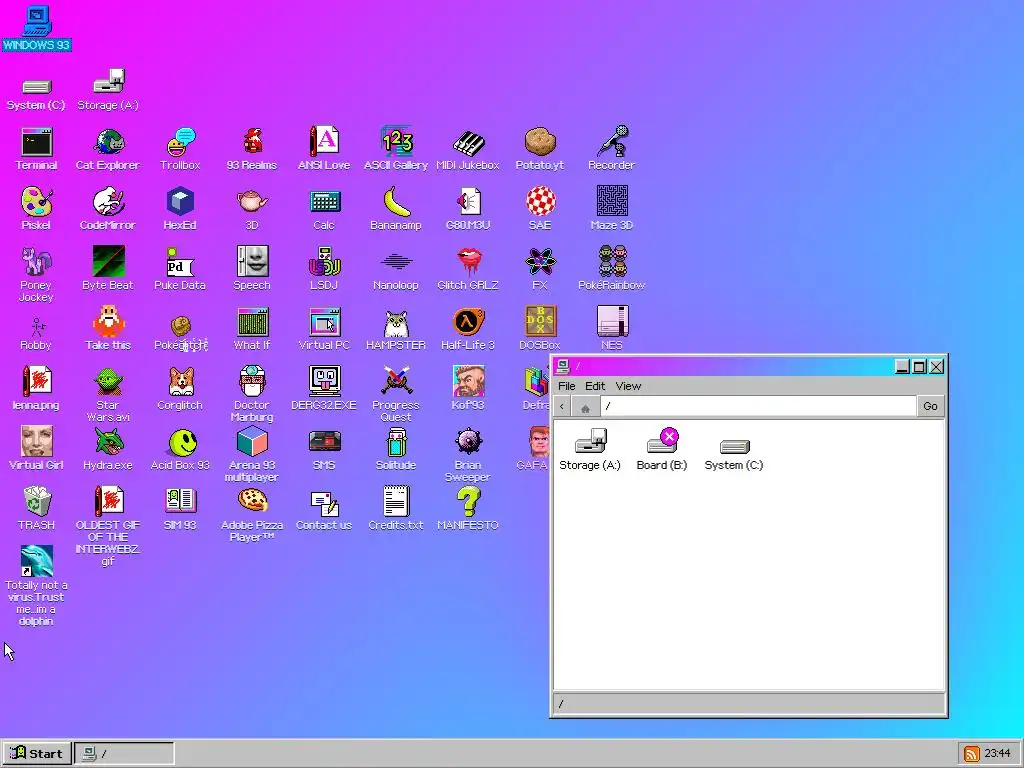Image resolution: width=1024 pixels, height=768 pixels.
Task: Launch the Recorder microphone icon
Action: pyautogui.click(x=611, y=149)
